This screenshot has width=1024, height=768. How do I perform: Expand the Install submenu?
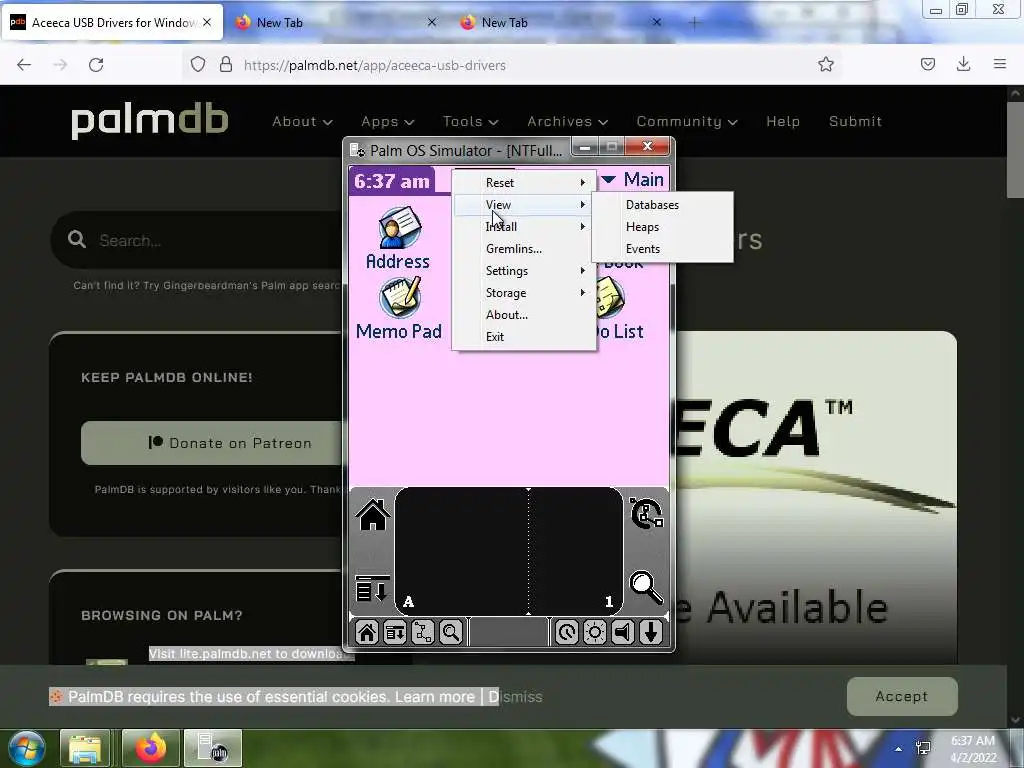point(524,227)
